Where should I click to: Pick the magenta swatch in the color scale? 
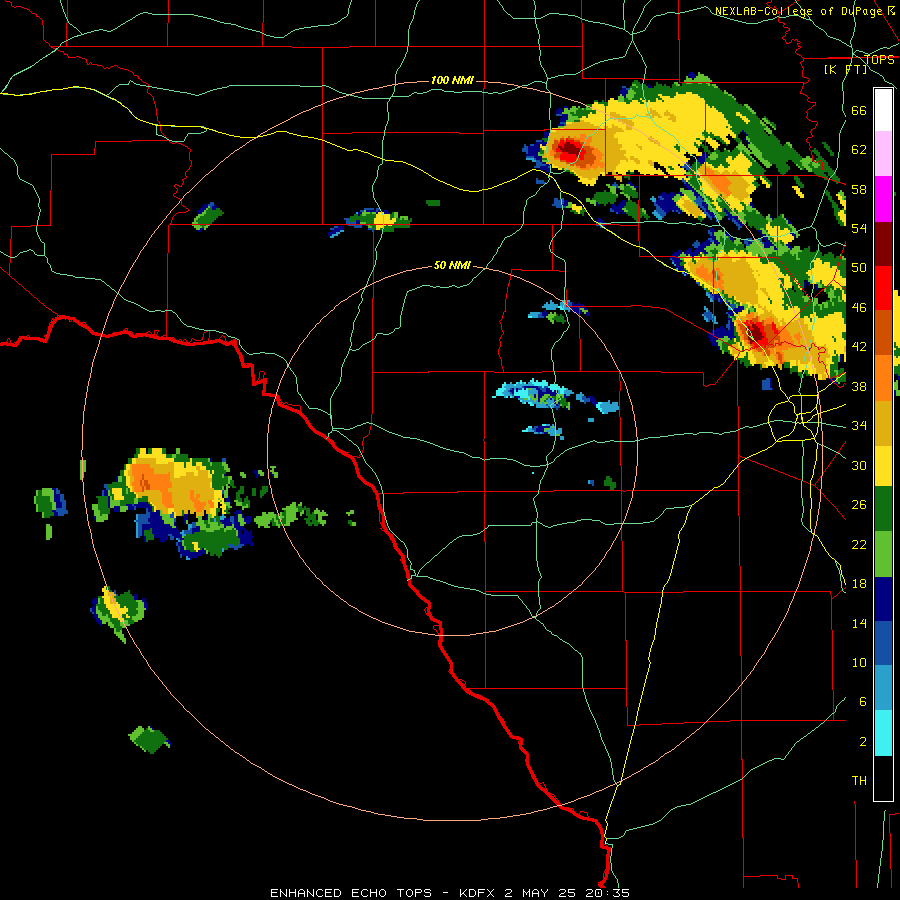(883, 199)
